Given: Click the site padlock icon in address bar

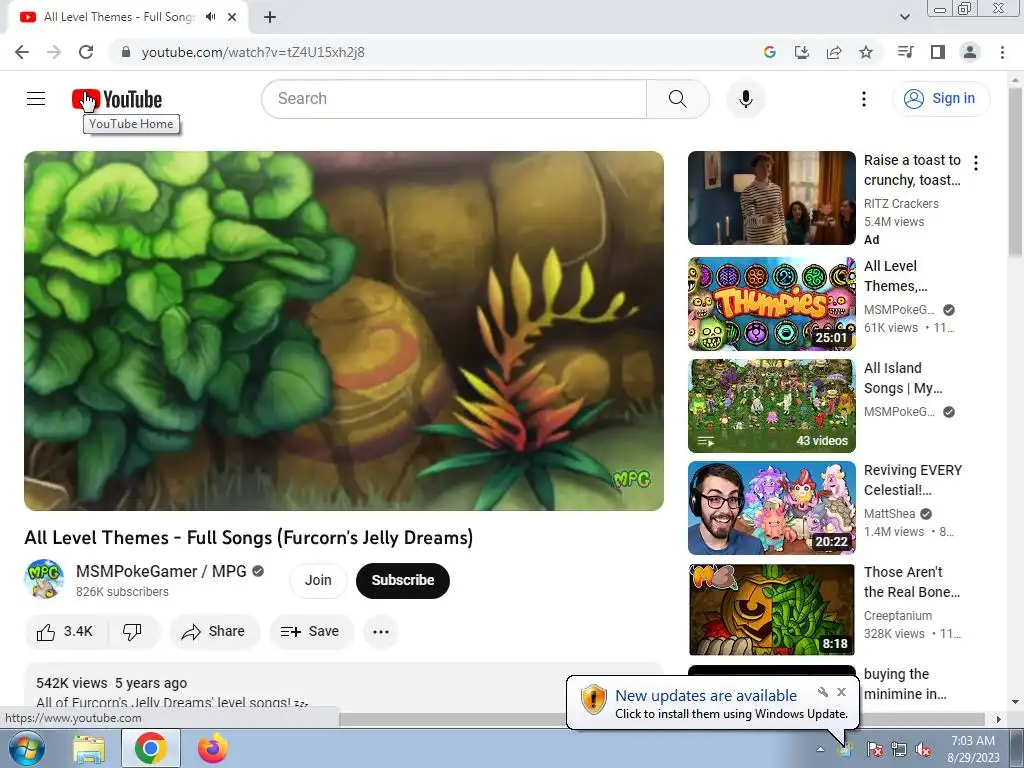Looking at the screenshot, I should point(126,52).
